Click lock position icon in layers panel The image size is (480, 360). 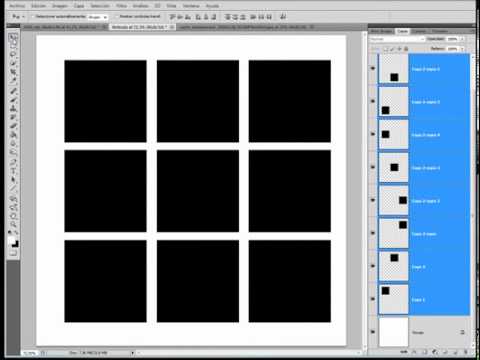coord(399,49)
